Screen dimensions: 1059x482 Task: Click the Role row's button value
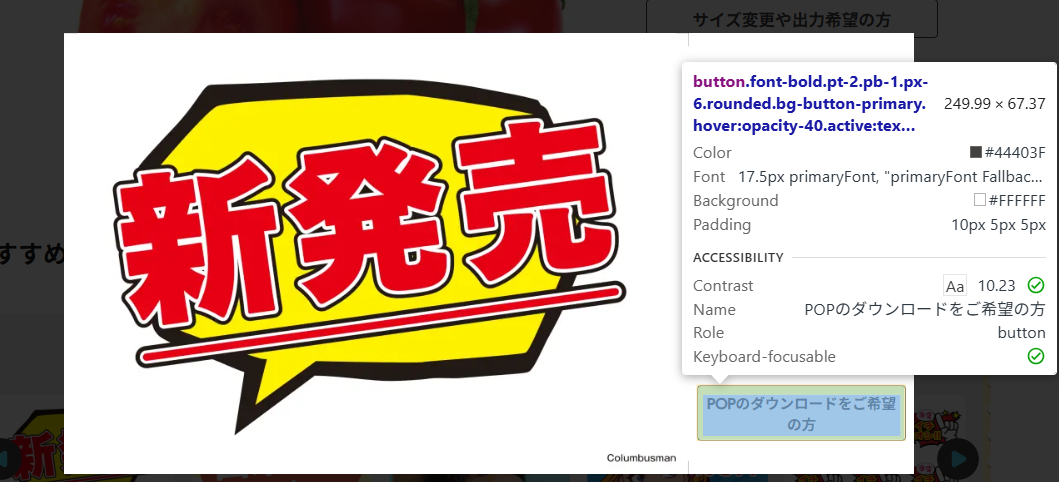click(1021, 333)
